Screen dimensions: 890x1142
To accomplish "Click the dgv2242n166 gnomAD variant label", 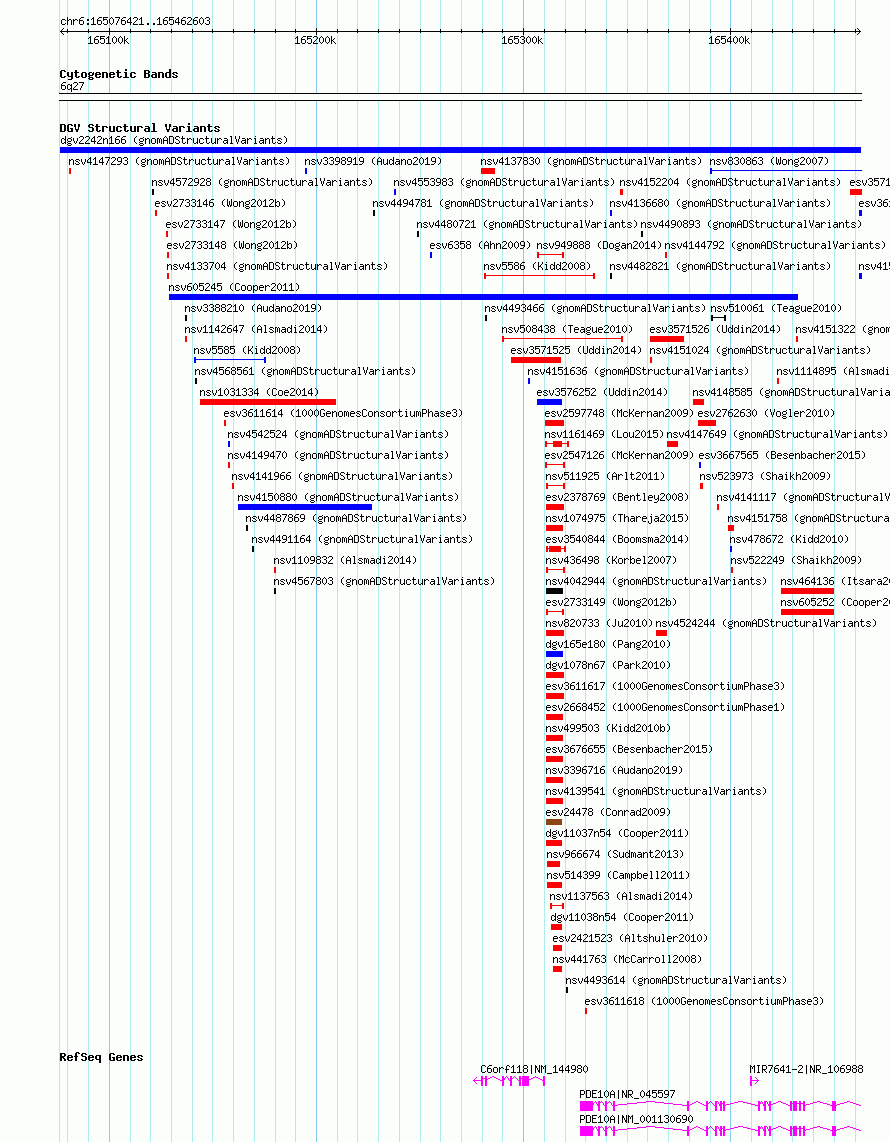I will click(x=174, y=140).
